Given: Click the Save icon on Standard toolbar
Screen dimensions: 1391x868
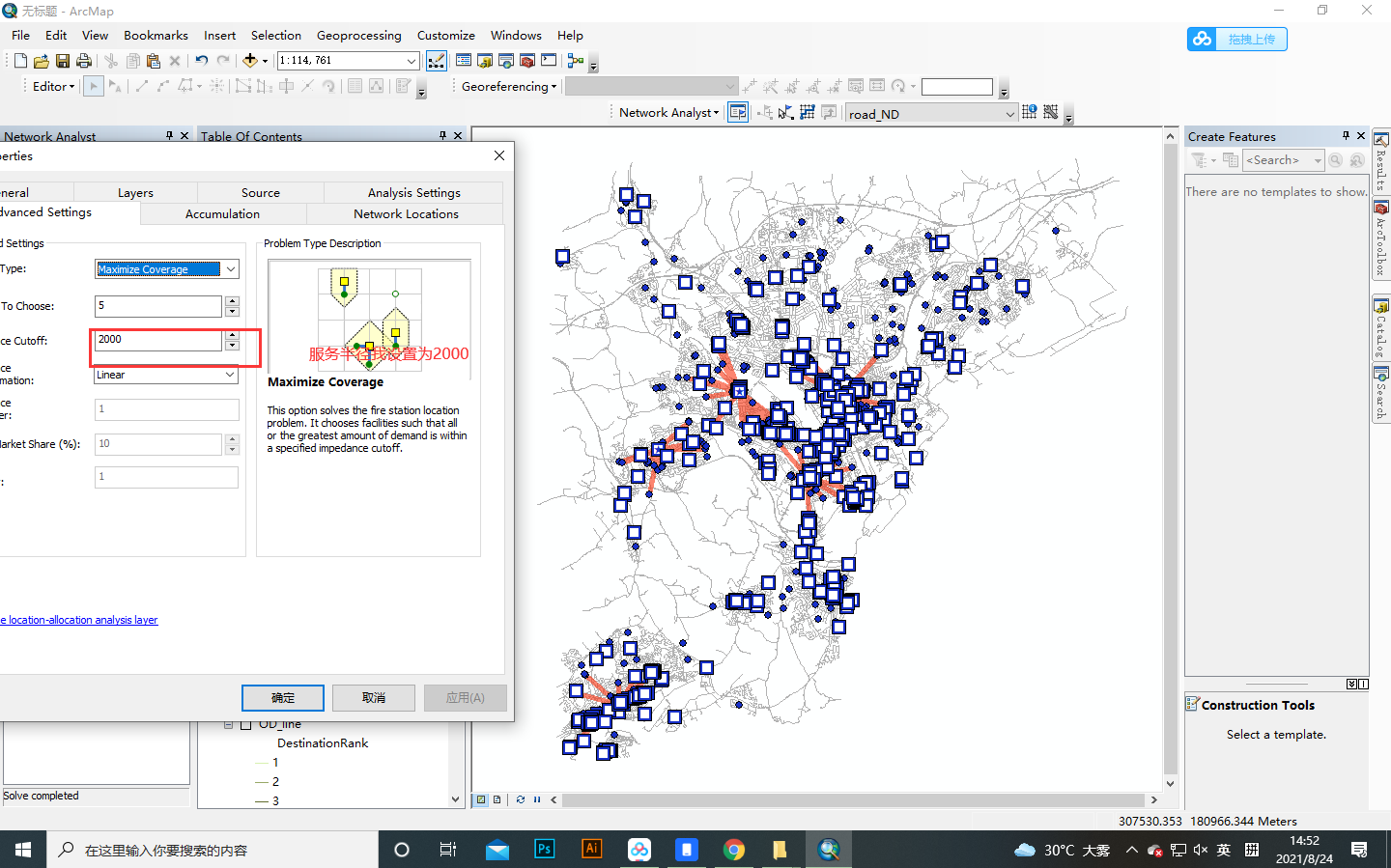Looking at the screenshot, I should pyautogui.click(x=64, y=60).
